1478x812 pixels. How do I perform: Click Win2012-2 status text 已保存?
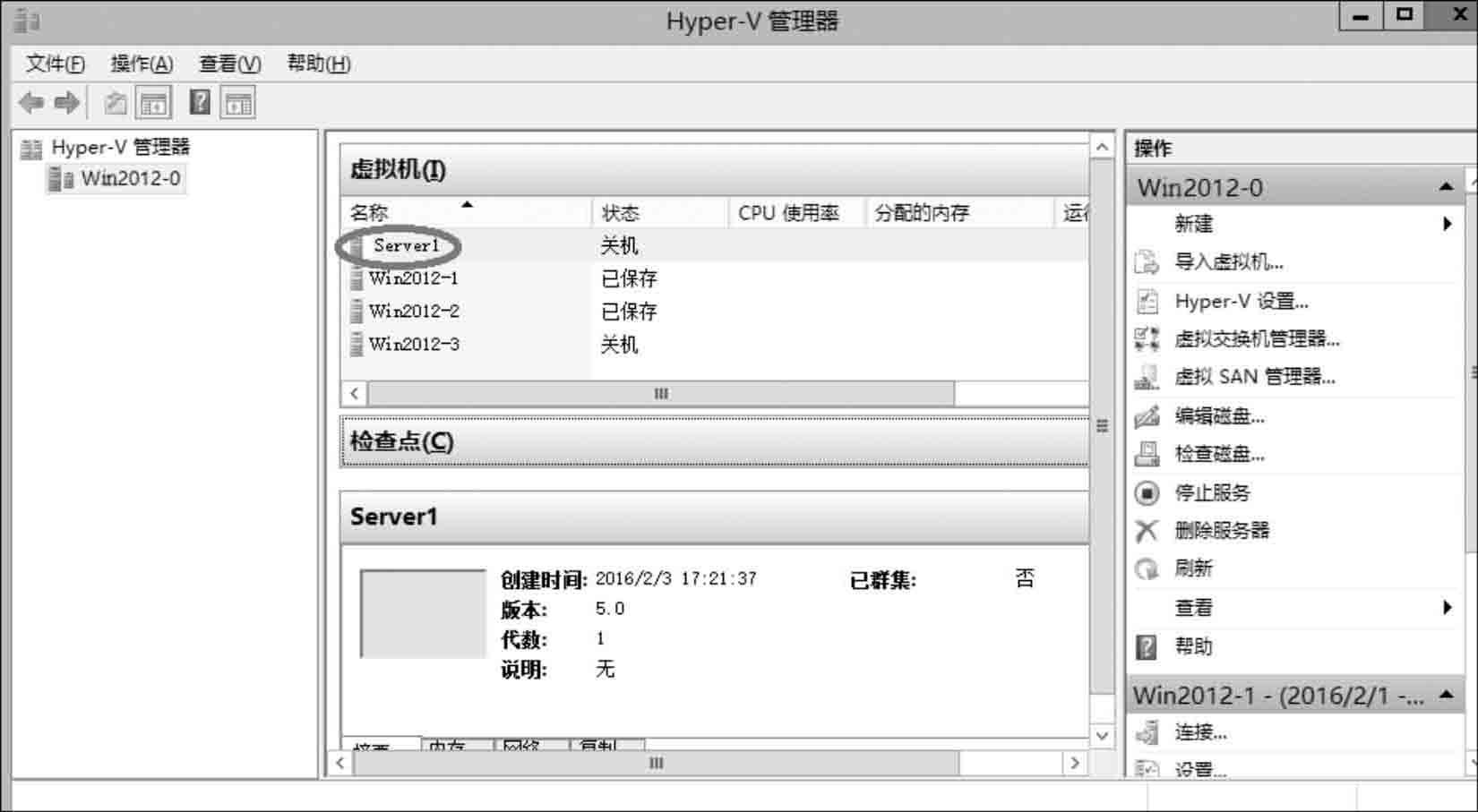pyautogui.click(x=629, y=312)
